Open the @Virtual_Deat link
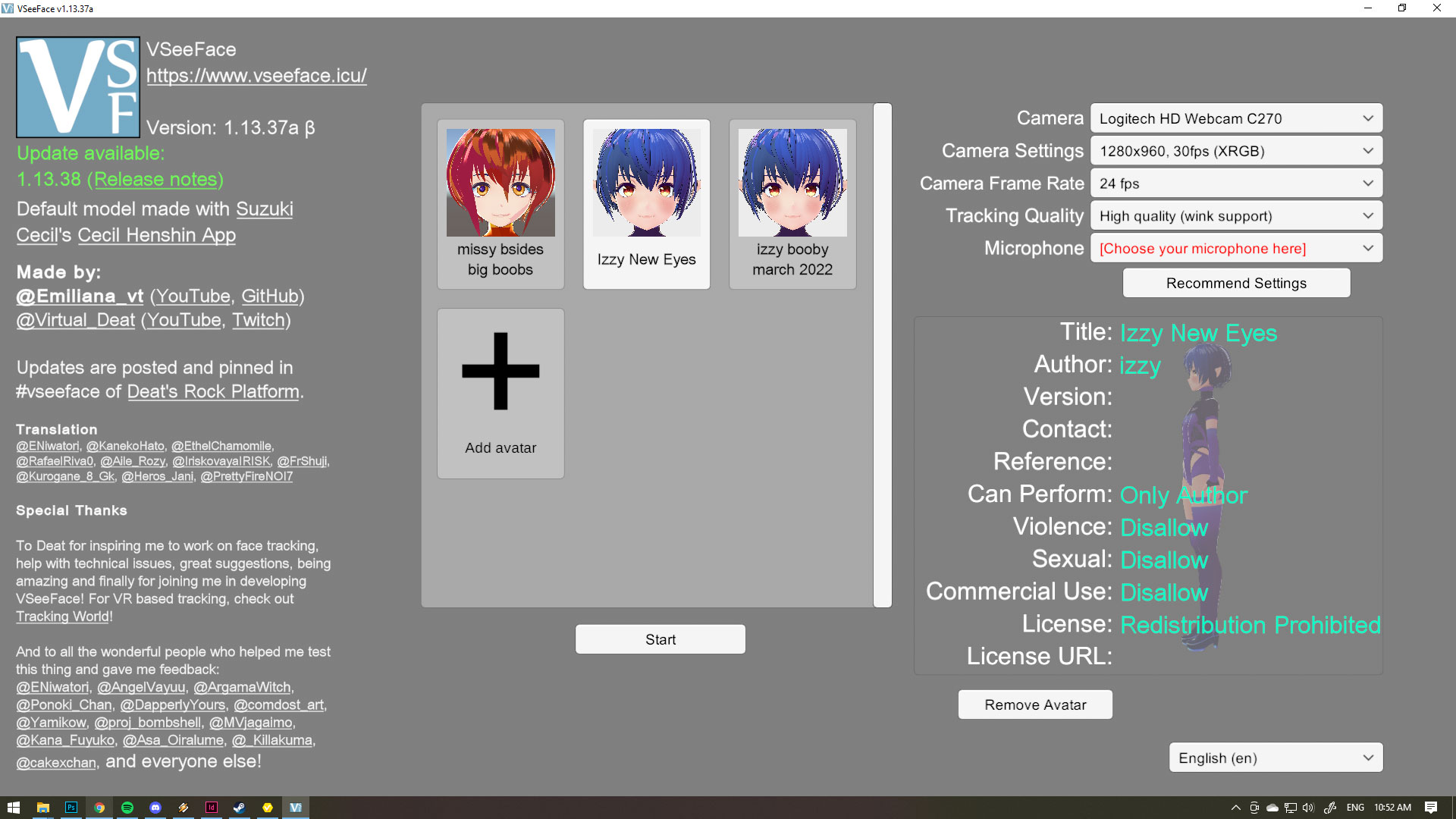1456x819 pixels. (x=76, y=321)
